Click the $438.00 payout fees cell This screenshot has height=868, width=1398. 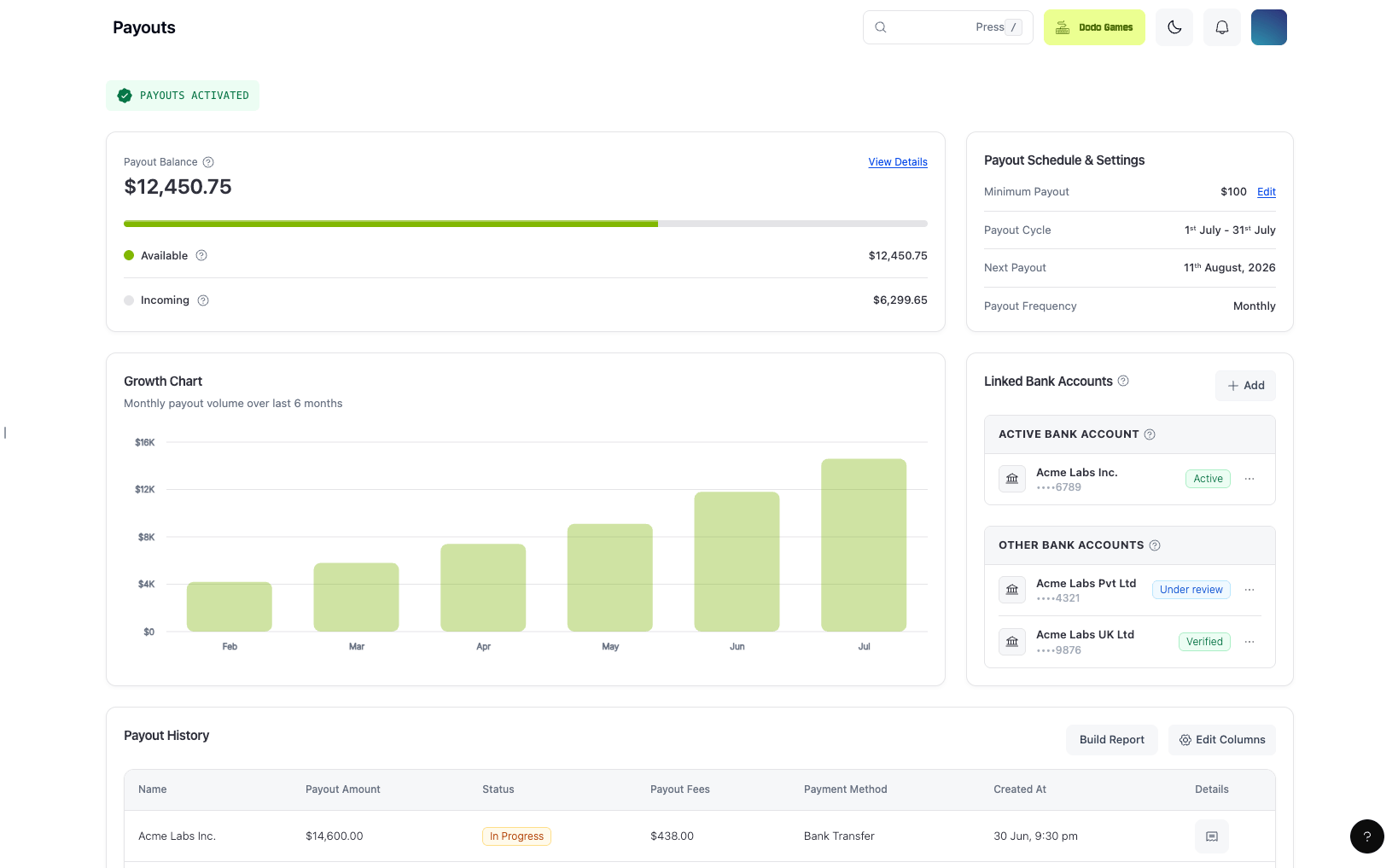point(672,836)
